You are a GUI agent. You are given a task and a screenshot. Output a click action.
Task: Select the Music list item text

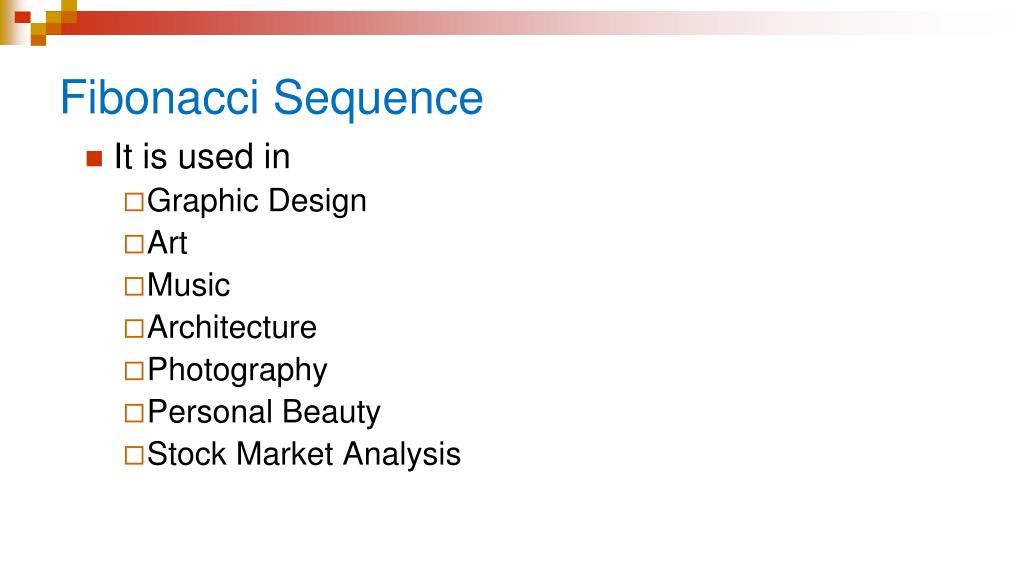point(189,285)
